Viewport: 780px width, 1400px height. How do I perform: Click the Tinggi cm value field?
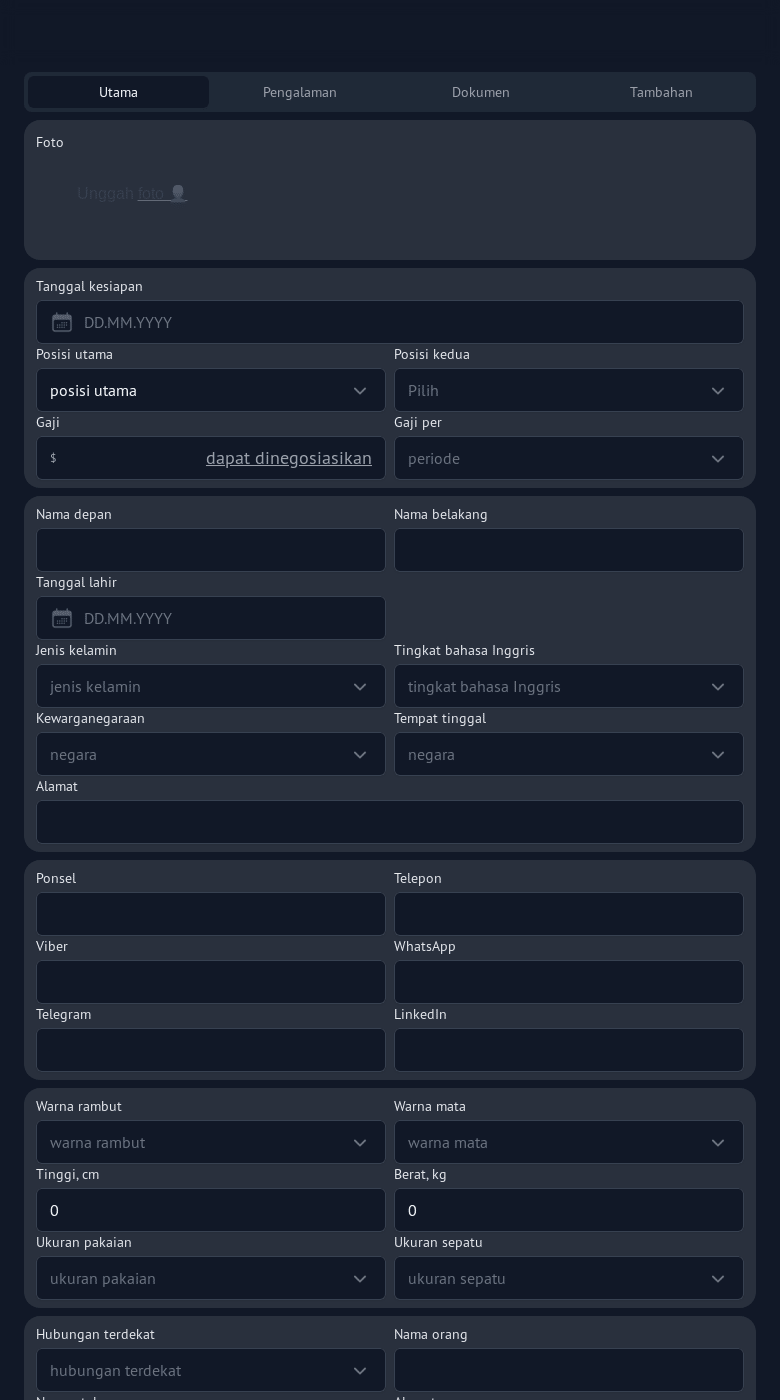[x=210, y=1210]
